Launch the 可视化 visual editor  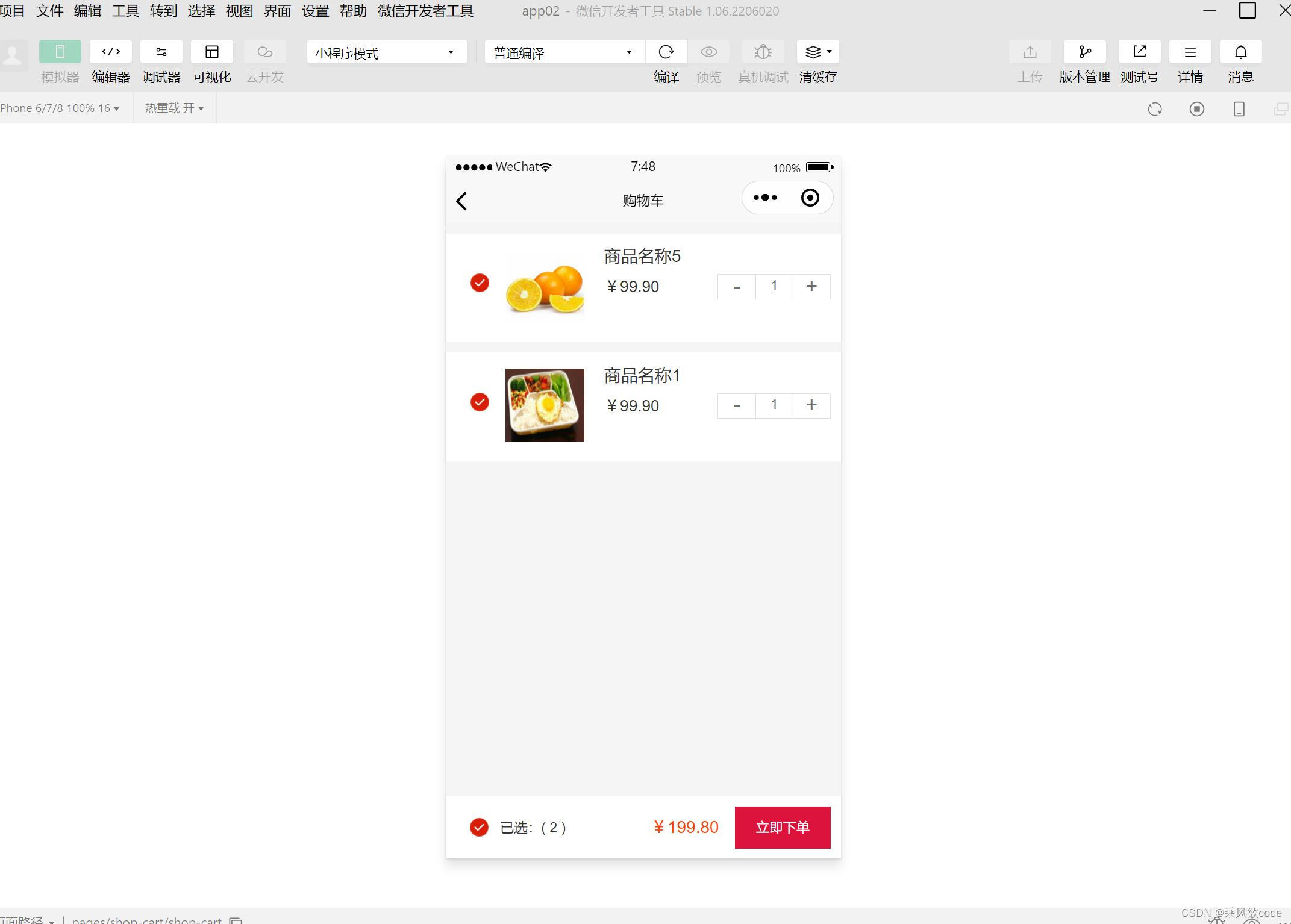[x=211, y=60]
